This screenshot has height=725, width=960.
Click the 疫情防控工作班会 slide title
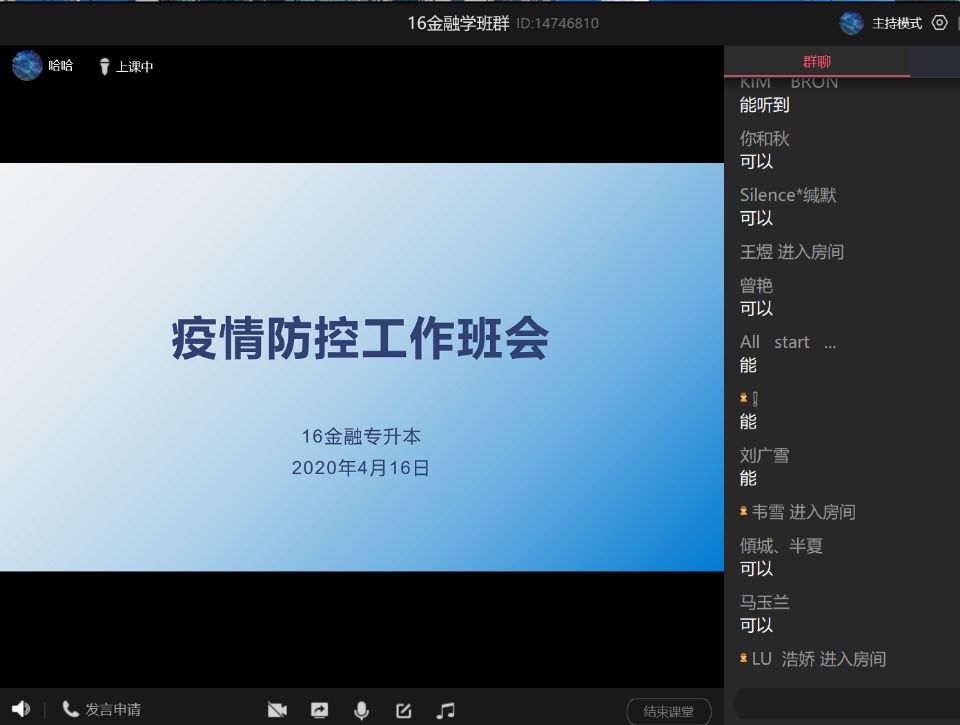pyautogui.click(x=360, y=339)
